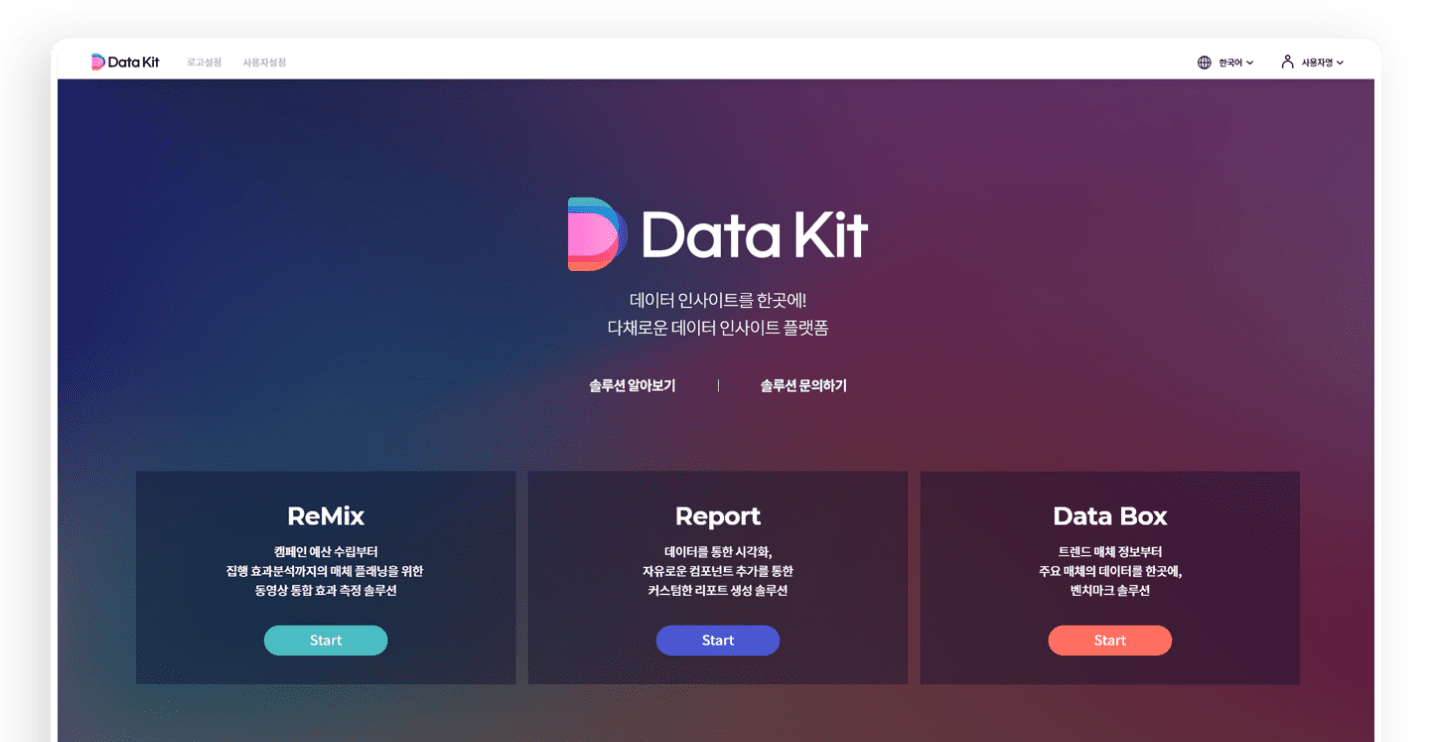Screen dimensions: 1431x742
Task: Click the Data Box card title
Action: pyautogui.click(x=1109, y=516)
